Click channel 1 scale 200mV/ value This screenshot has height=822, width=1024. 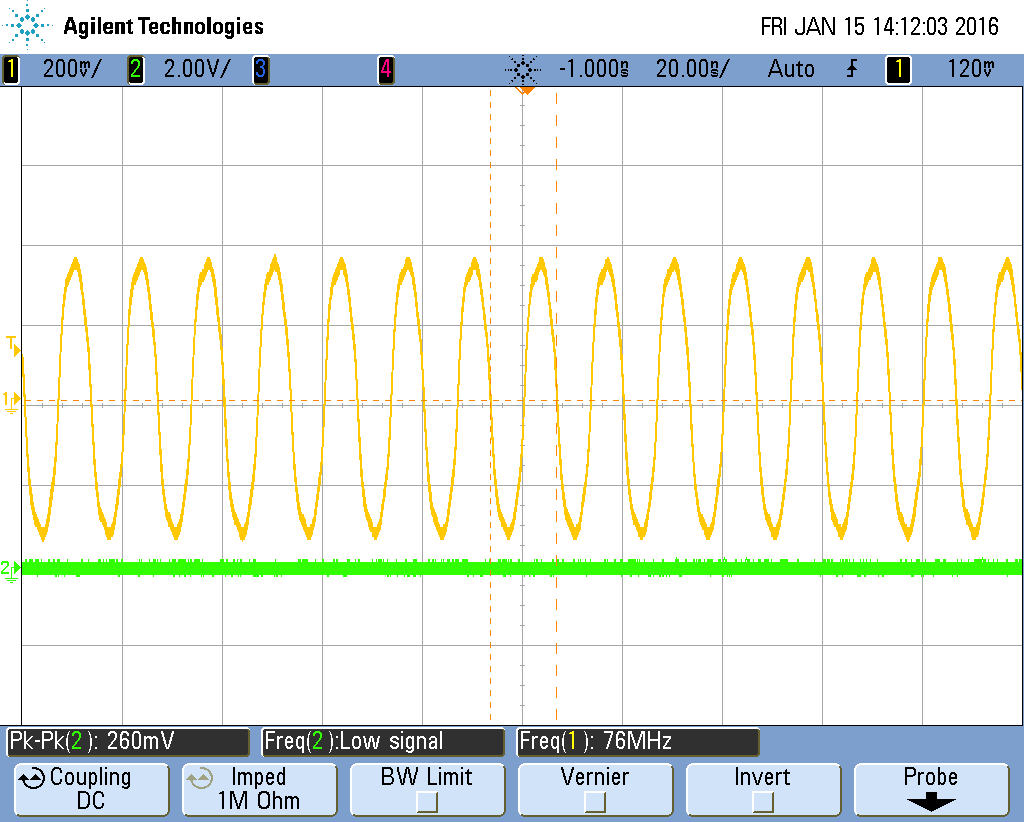click(72, 69)
